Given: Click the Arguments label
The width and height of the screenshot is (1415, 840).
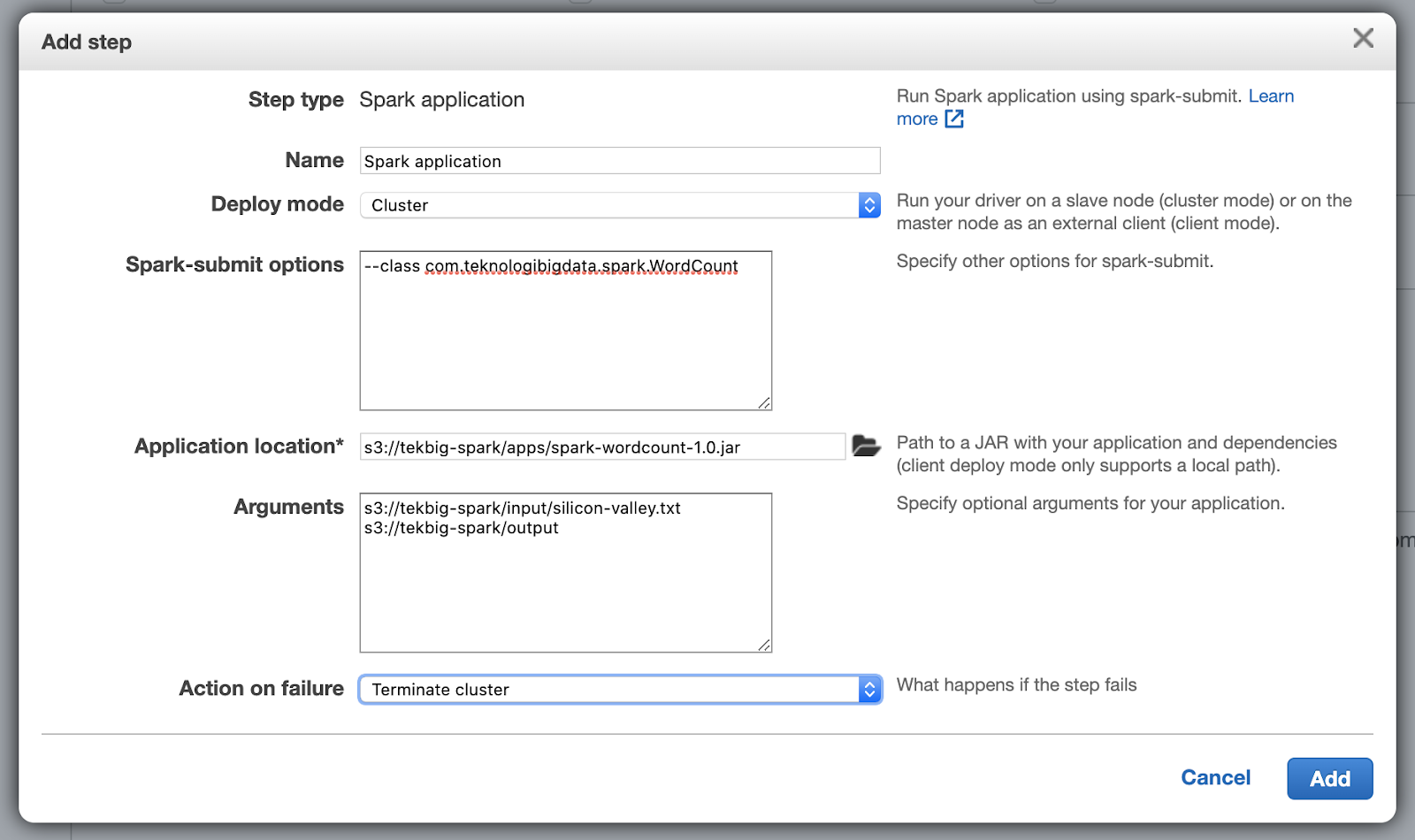Looking at the screenshot, I should pyautogui.click(x=288, y=507).
